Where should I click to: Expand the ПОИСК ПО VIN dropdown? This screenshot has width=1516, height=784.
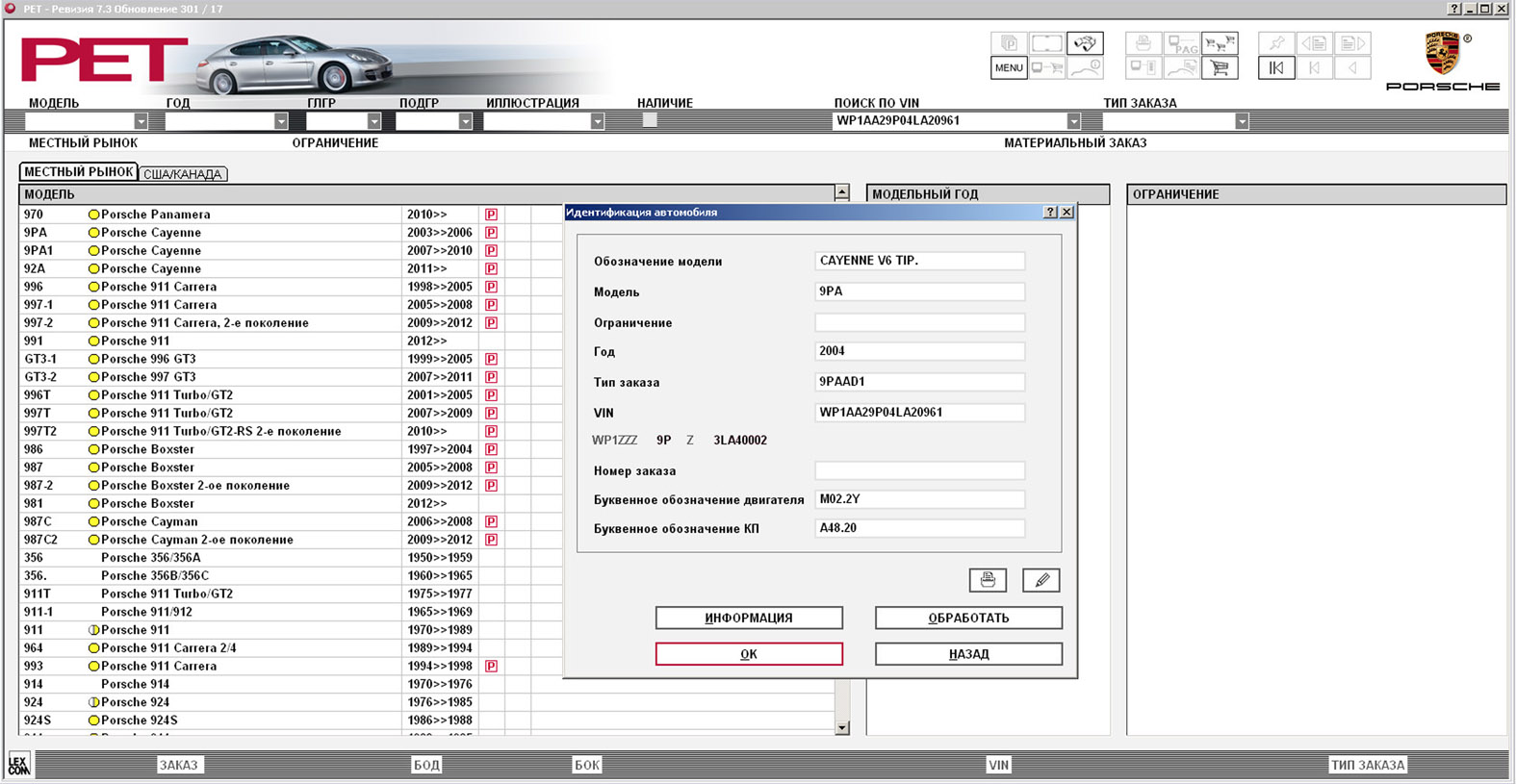pyautogui.click(x=1073, y=121)
